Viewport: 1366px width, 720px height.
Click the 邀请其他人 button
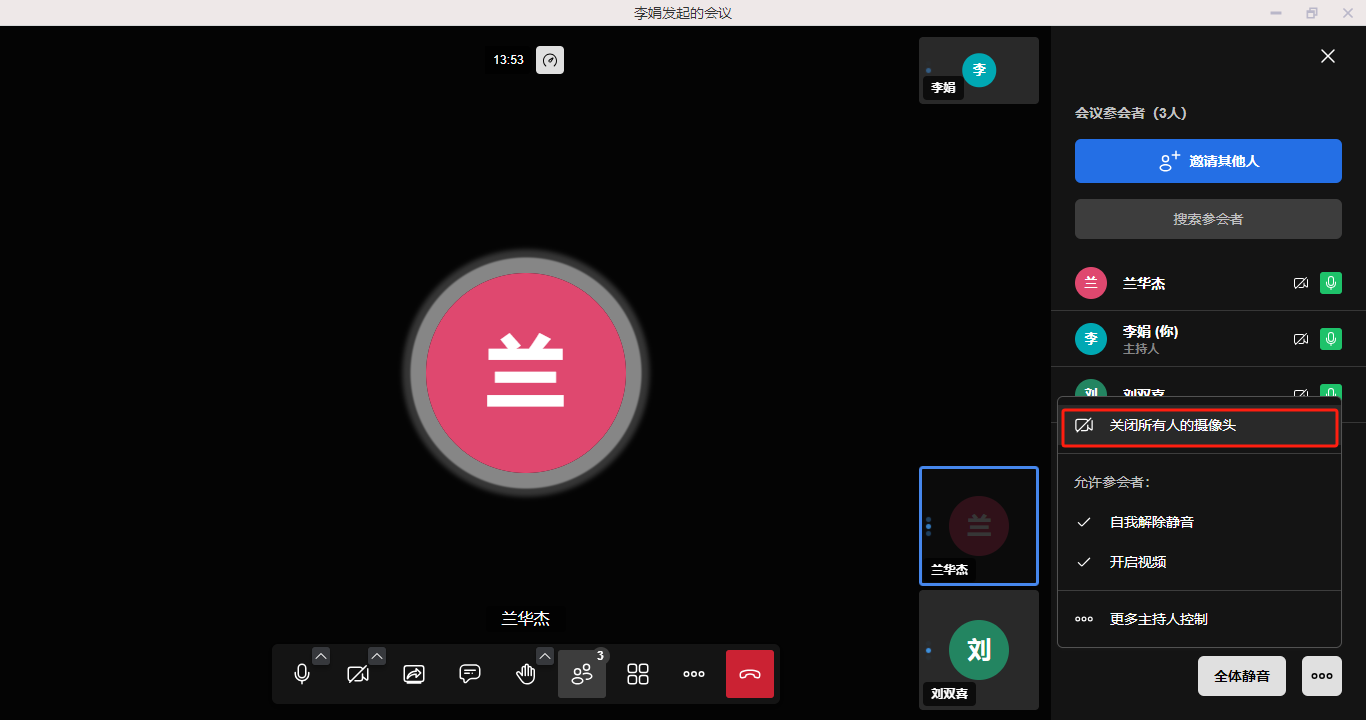click(1208, 161)
